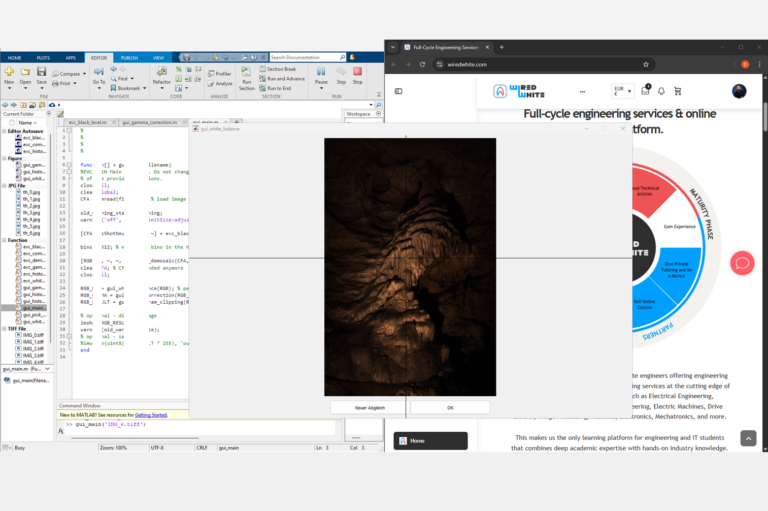Screen dimensions: 768x511
Task: Open the shopping cart on Wired White
Action: (x=677, y=91)
